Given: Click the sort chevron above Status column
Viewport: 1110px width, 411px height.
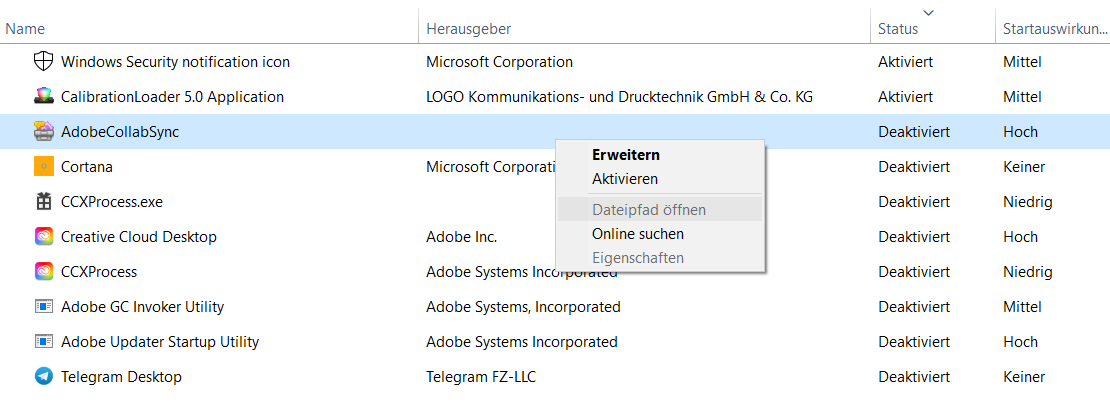Looking at the screenshot, I should pyautogui.click(x=929, y=12).
